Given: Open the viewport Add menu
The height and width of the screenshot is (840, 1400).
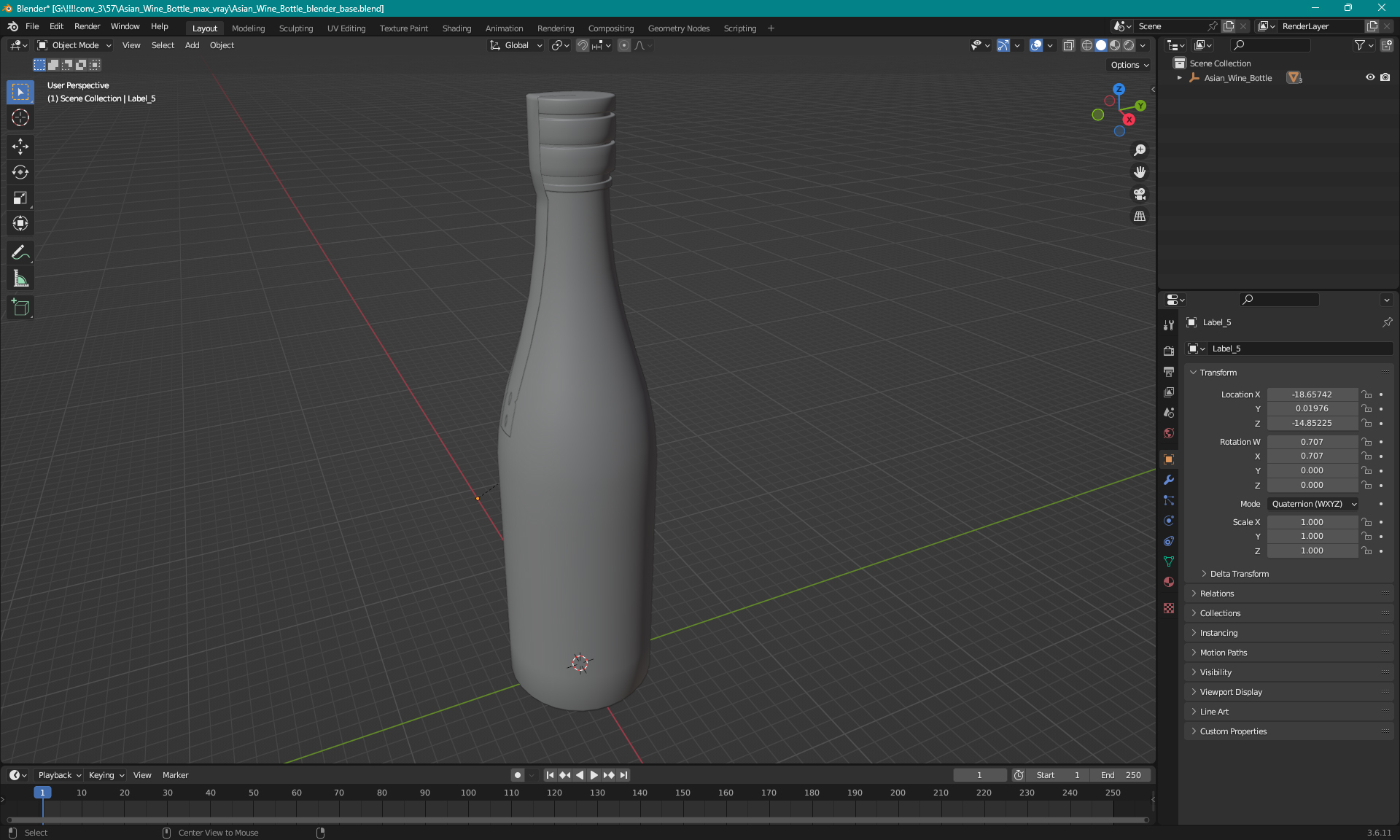Looking at the screenshot, I should (x=192, y=45).
